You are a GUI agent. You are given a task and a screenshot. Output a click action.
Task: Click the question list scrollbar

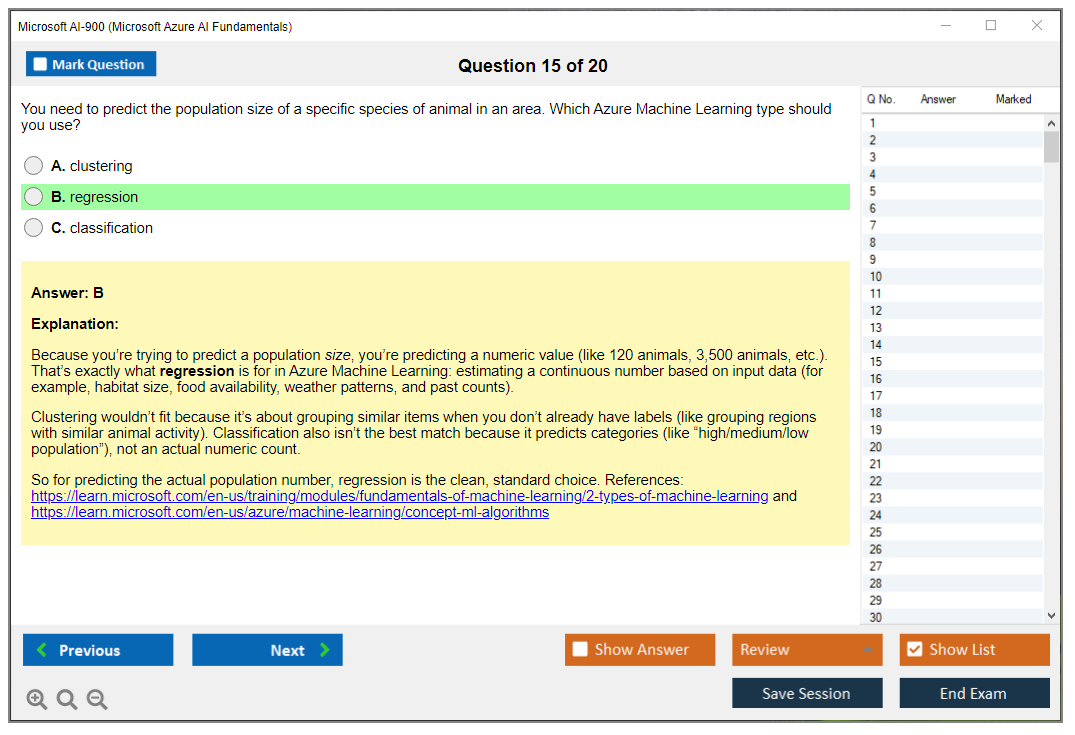pyautogui.click(x=1051, y=150)
